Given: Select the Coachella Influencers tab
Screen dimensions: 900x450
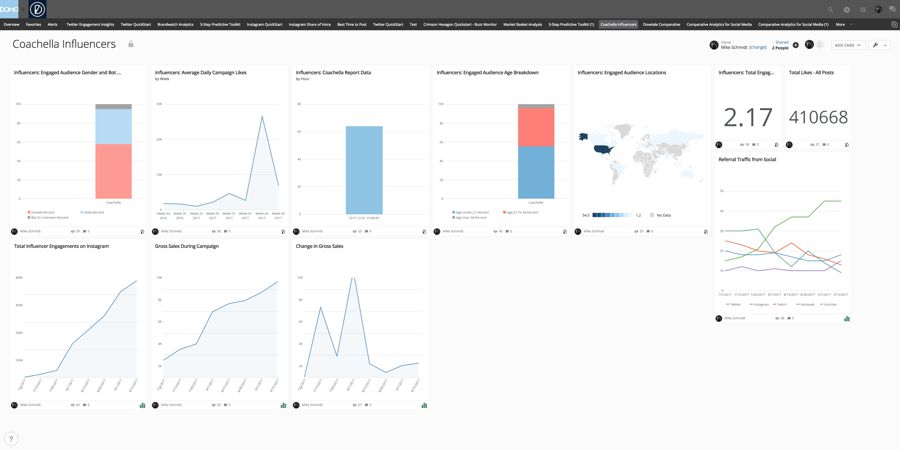Looking at the screenshot, I should click(x=618, y=25).
